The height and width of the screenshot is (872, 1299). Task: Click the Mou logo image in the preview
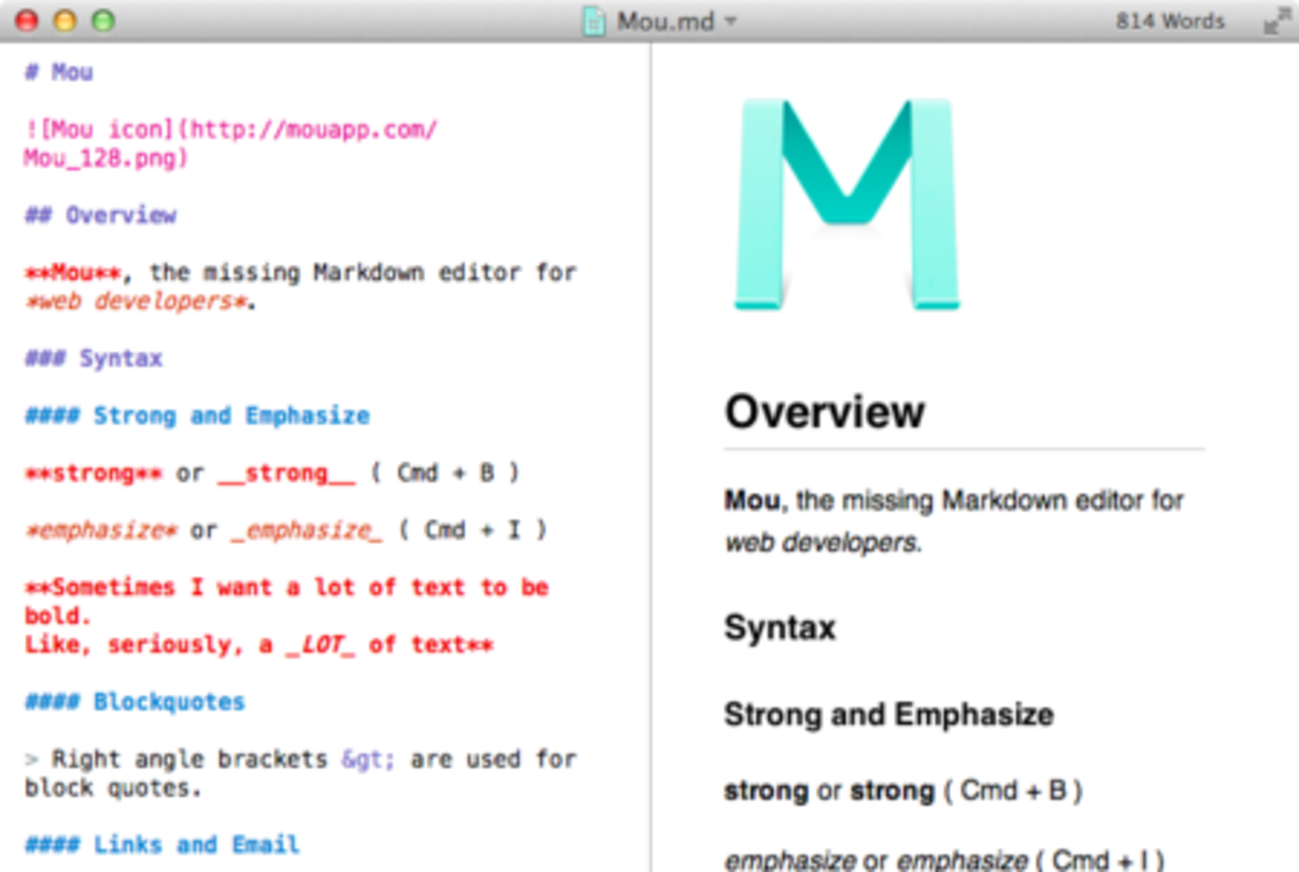(x=847, y=204)
